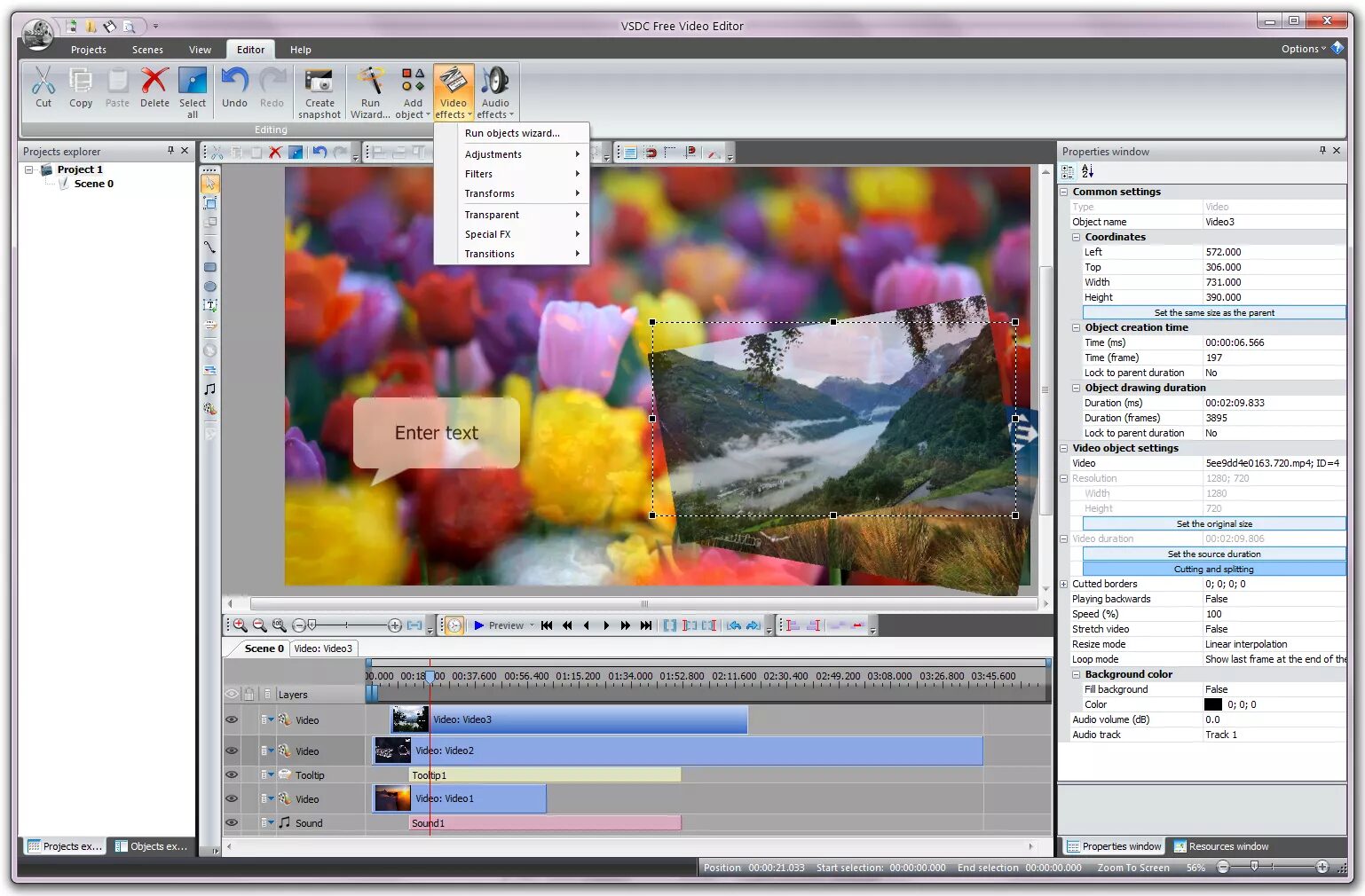This screenshot has width=1365, height=896.
Task: Click the black Background color swatch
Action: 1212,705
